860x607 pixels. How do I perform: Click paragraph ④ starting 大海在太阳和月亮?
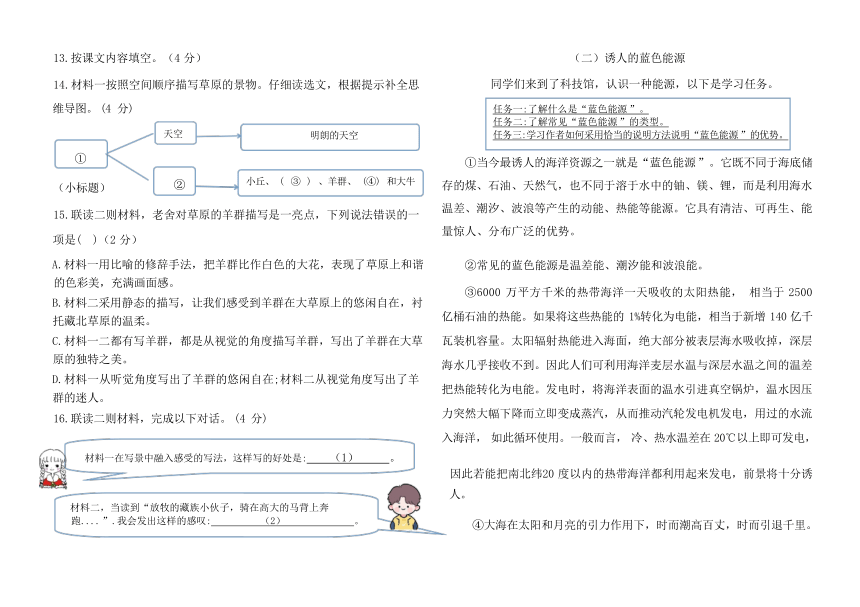642,525
